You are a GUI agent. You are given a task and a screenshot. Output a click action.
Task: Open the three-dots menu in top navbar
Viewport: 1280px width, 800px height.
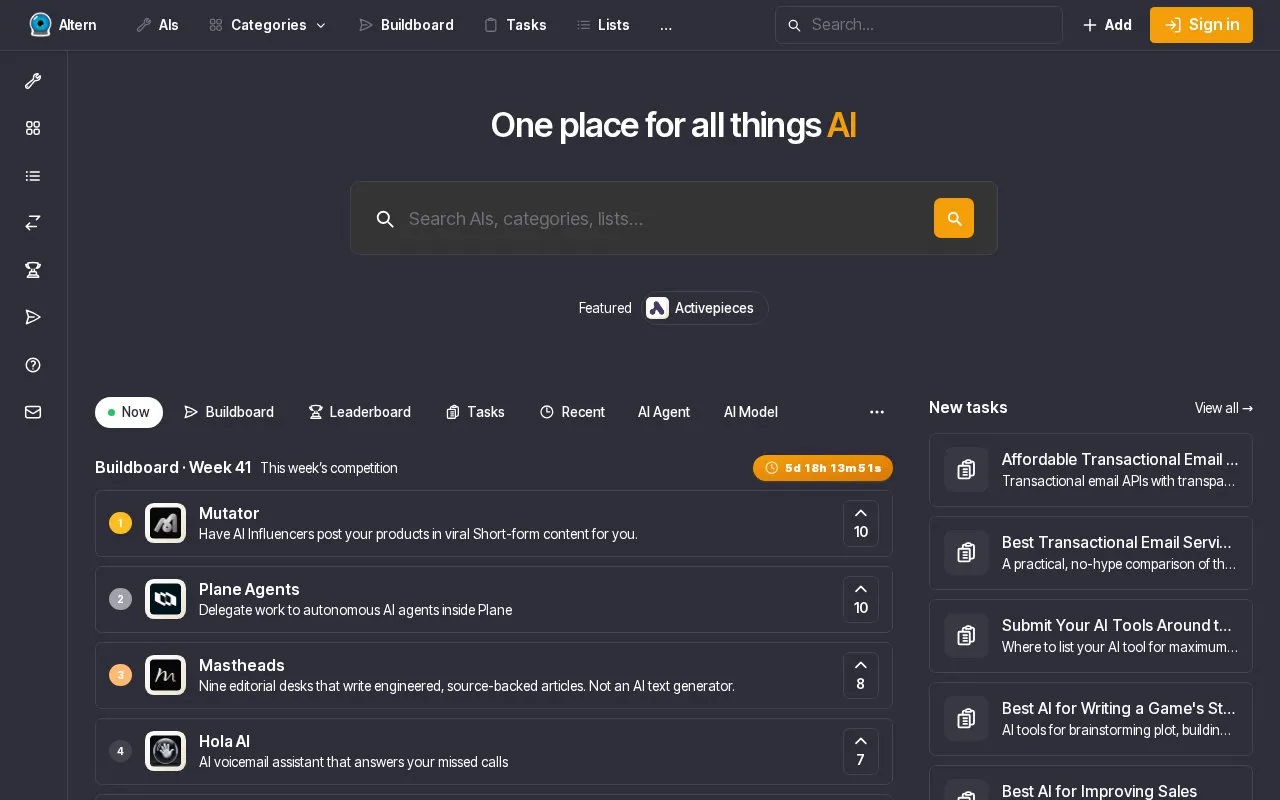click(666, 25)
